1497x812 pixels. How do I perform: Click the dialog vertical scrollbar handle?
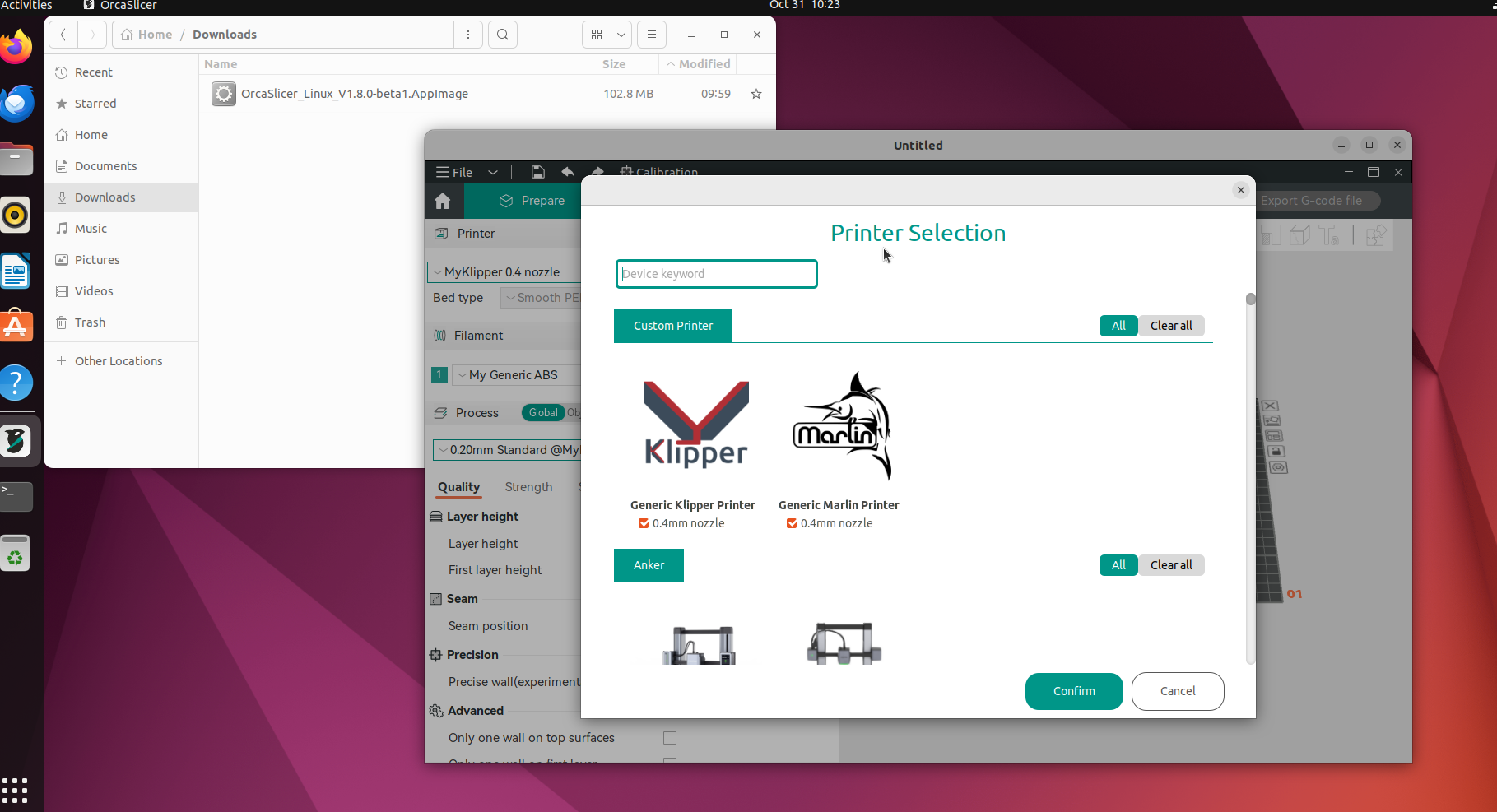tap(1251, 299)
